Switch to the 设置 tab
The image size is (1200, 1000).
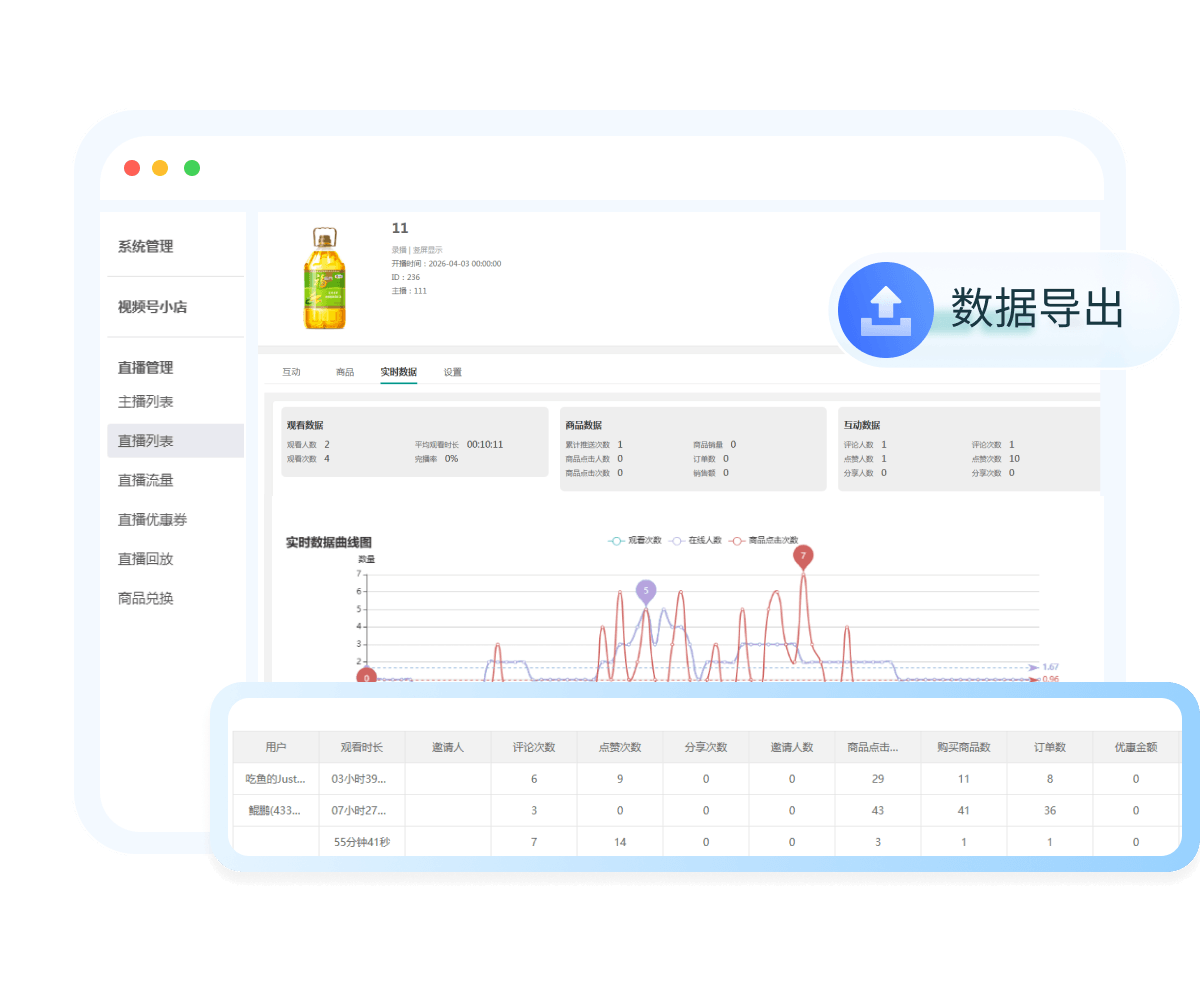click(453, 372)
